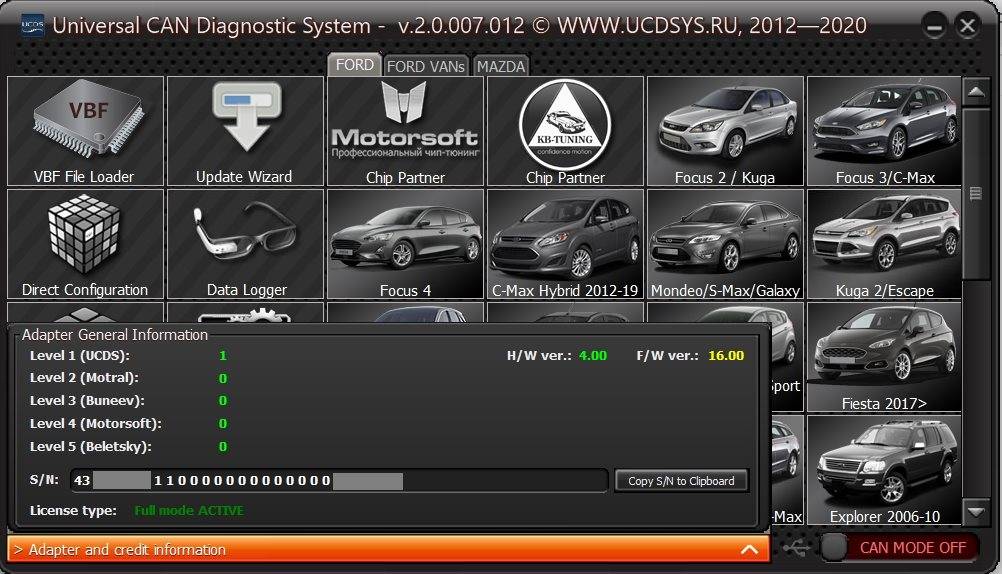This screenshot has width=1002, height=574.
Task: Click the 'Level 5 (Beletsky):' label
Action: click(91, 446)
